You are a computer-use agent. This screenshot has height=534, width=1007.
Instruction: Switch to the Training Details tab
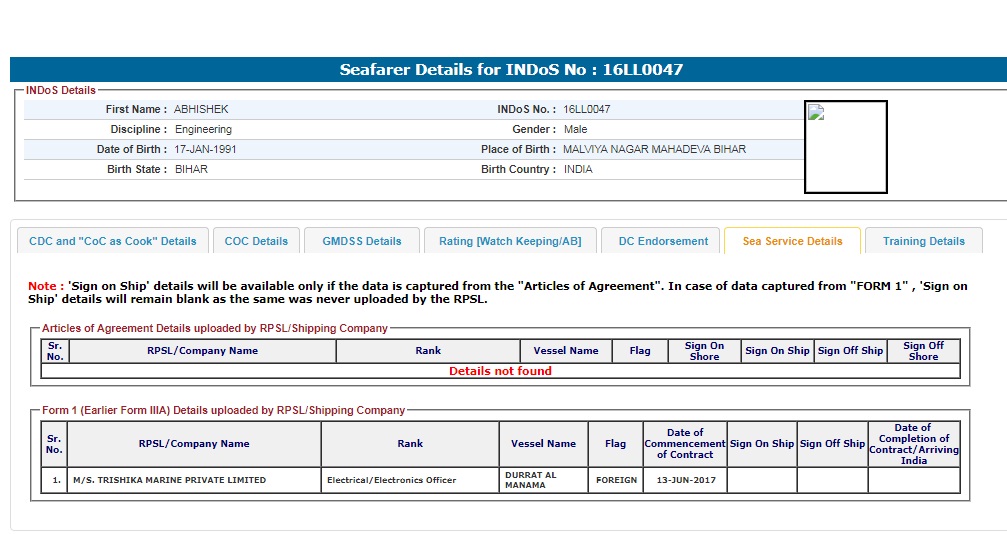923,241
